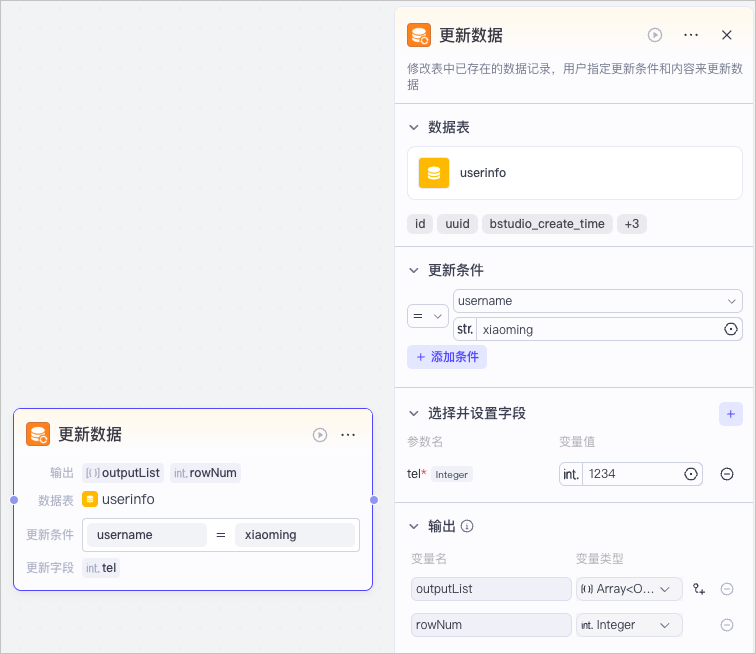
Task: Open the rowNum Integer type dropdown
Action: pyautogui.click(x=629, y=625)
